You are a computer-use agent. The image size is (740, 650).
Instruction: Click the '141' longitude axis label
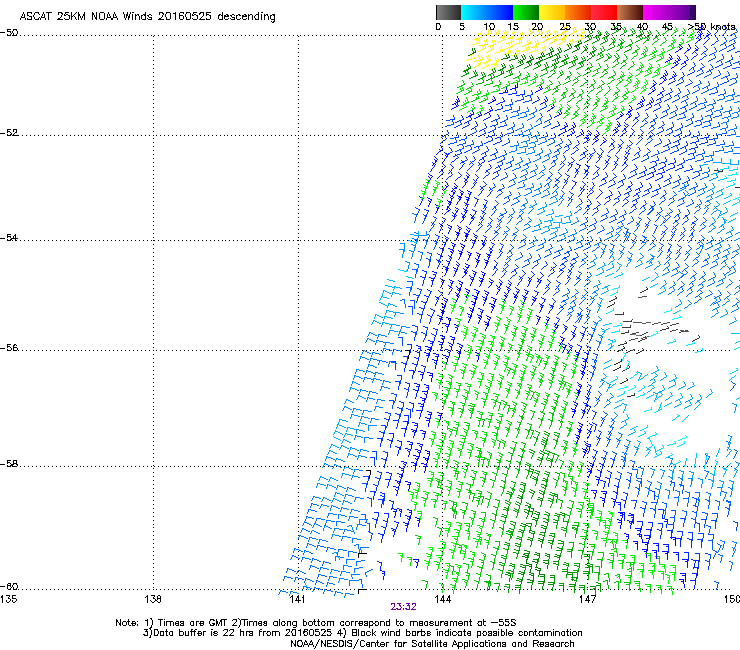297,599
